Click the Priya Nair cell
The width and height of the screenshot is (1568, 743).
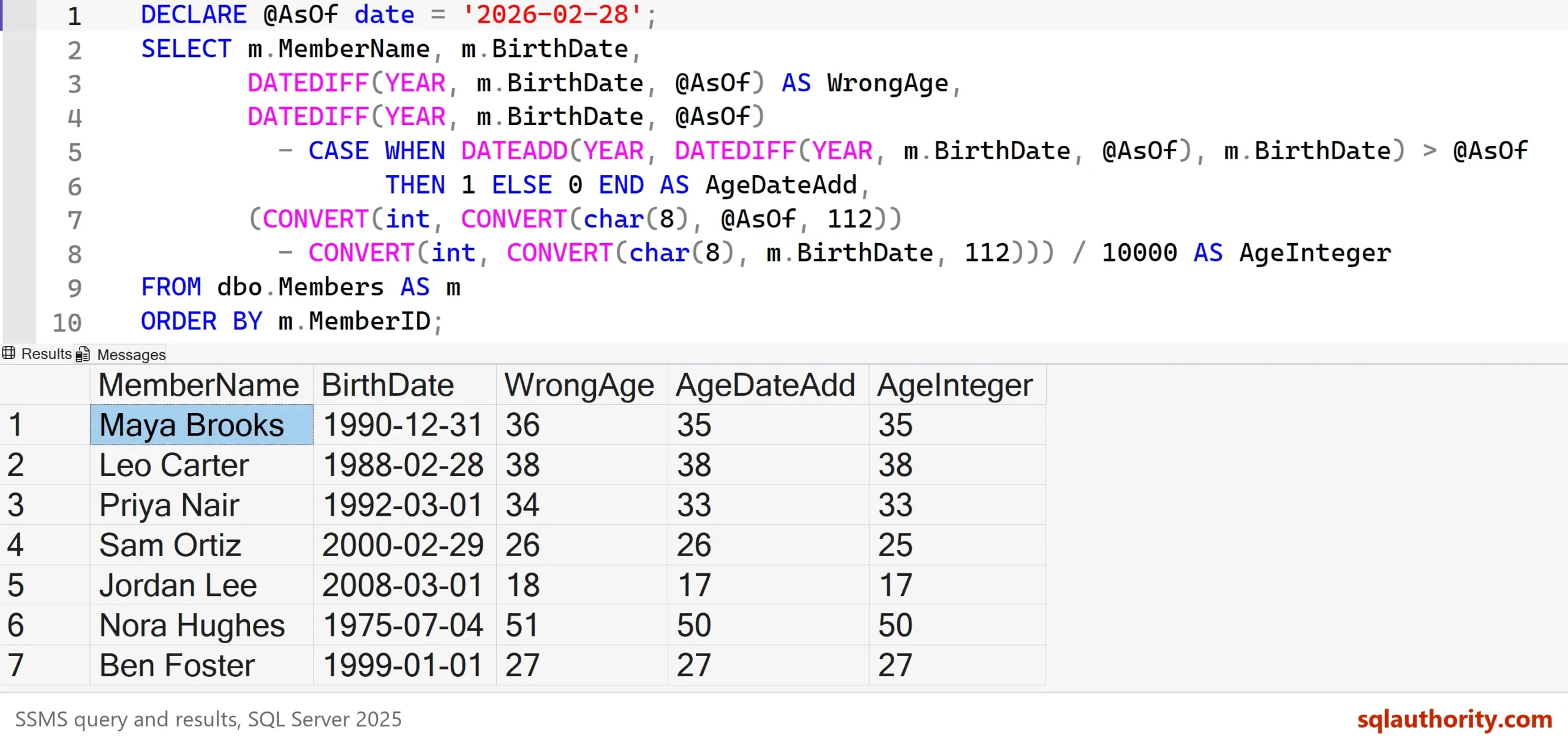click(x=202, y=505)
